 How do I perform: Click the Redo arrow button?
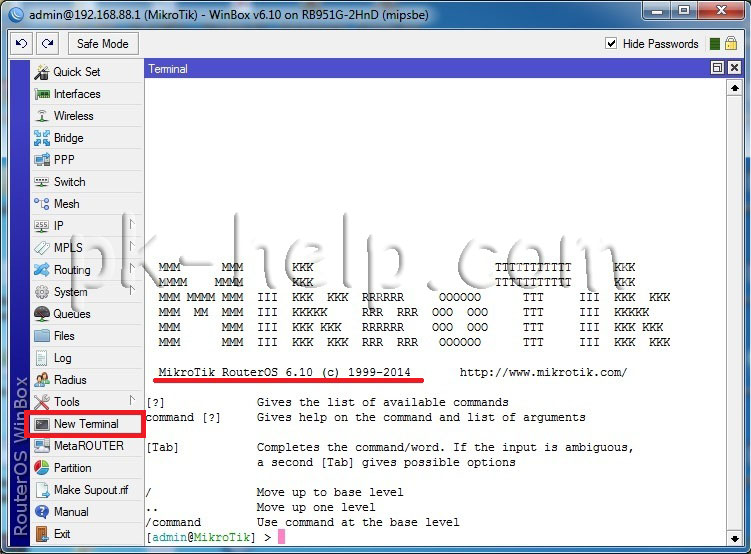(47, 44)
